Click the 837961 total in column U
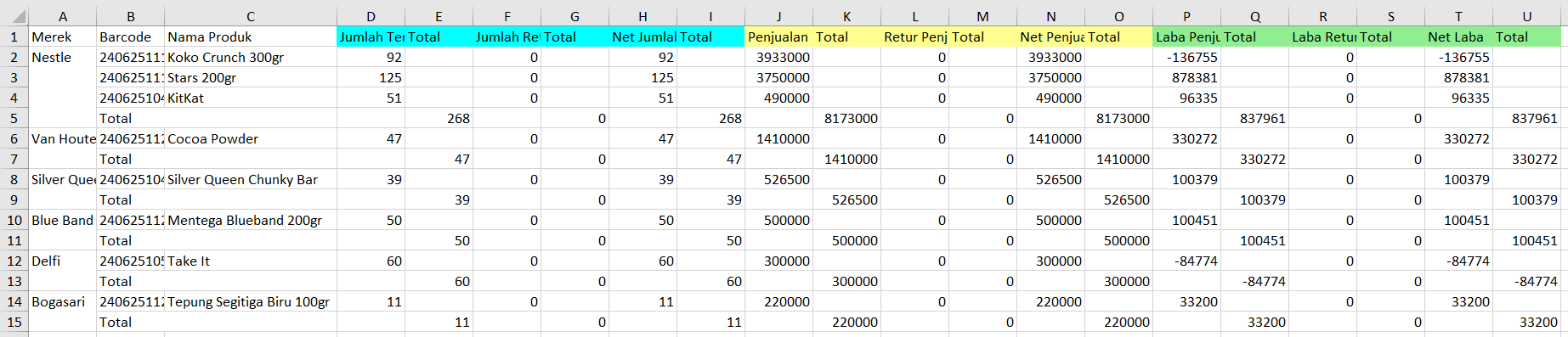 tap(1527, 118)
